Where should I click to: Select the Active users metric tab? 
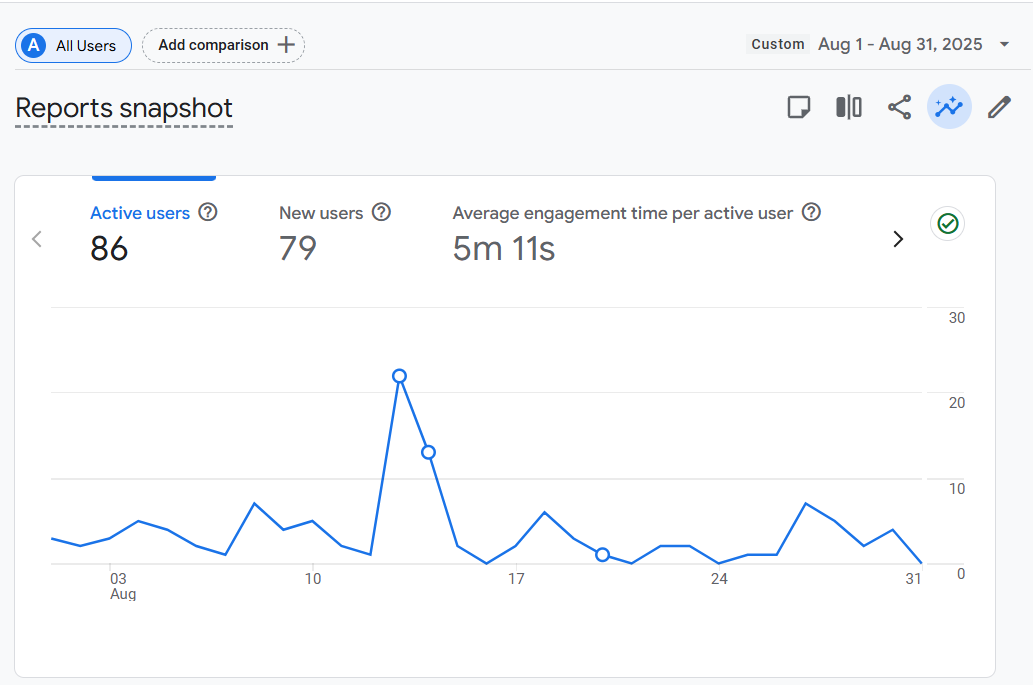point(140,213)
